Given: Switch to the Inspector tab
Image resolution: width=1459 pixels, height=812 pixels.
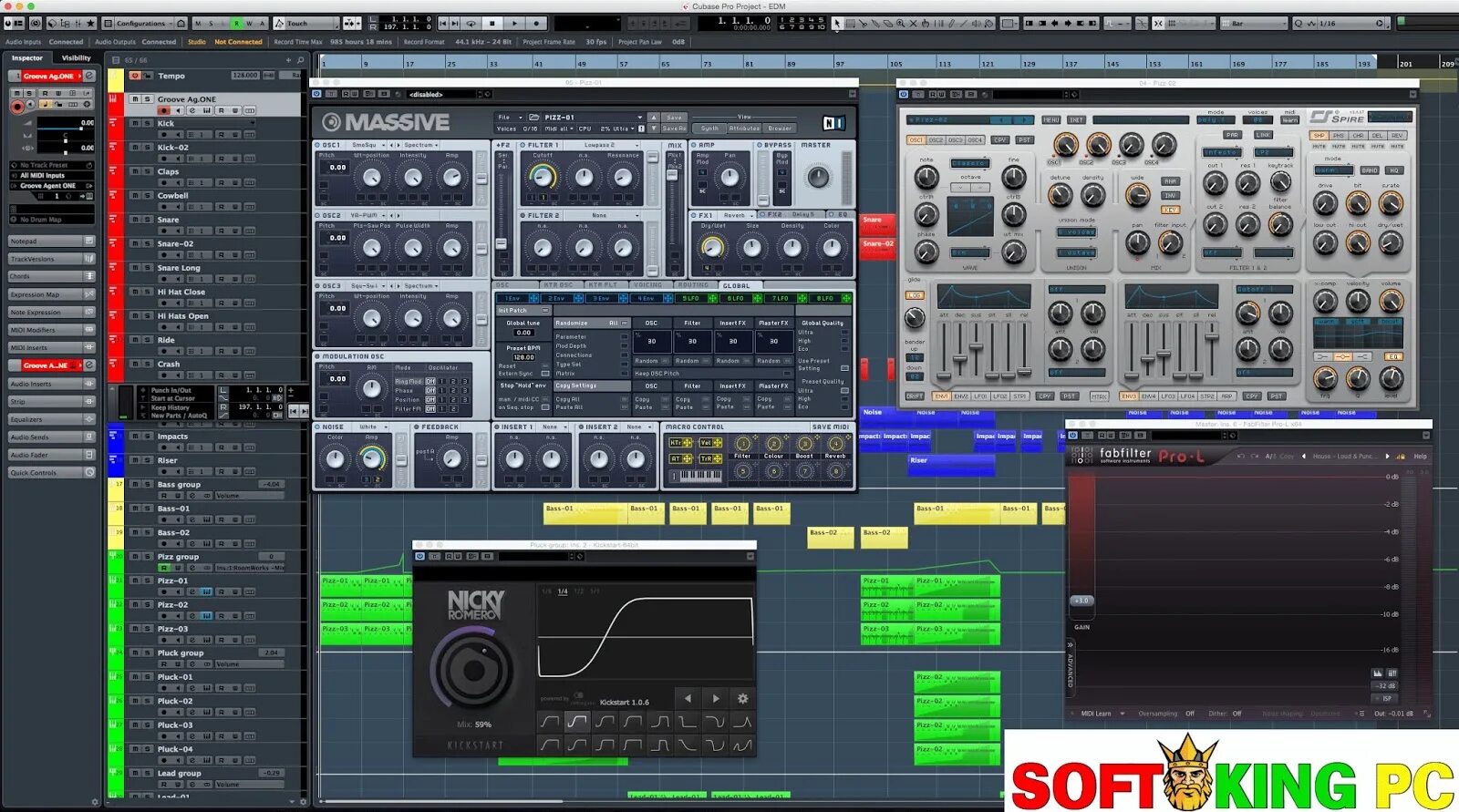Looking at the screenshot, I should (27, 57).
